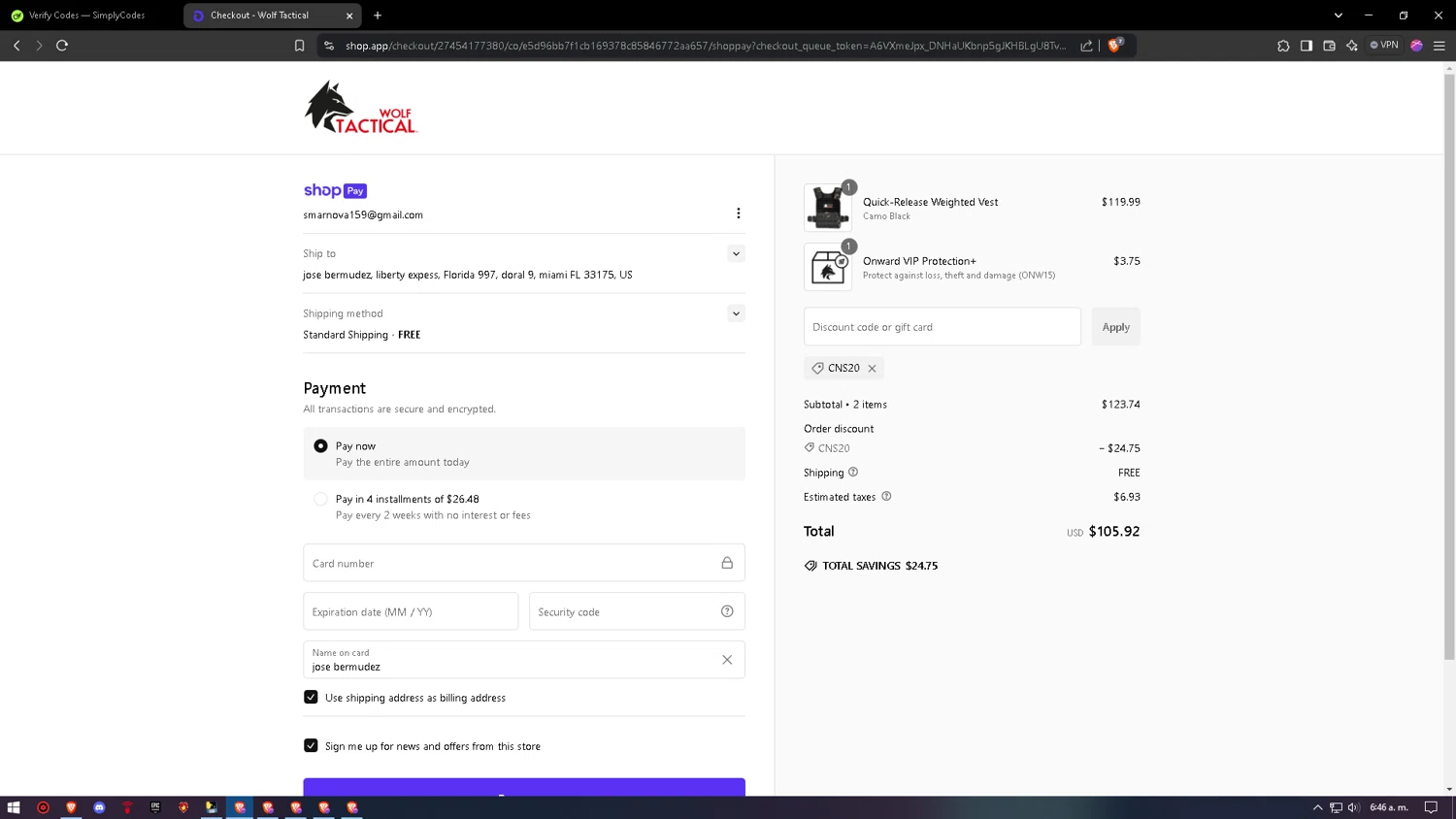Screen dimensions: 1456x819
Task: Click the Shipping info question icon
Action: pyautogui.click(x=853, y=473)
